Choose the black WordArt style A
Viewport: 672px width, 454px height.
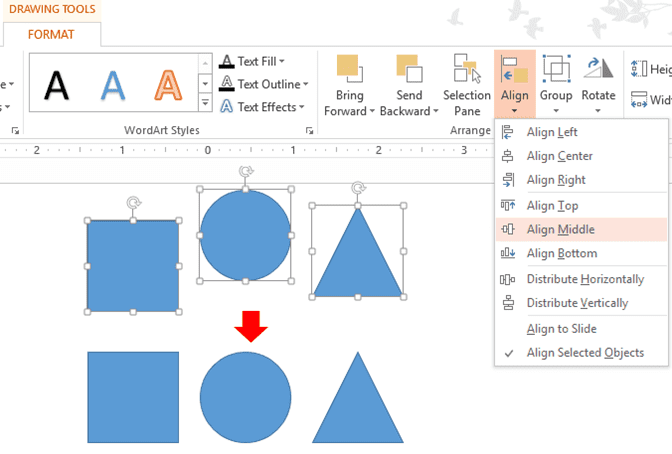[x=57, y=85]
